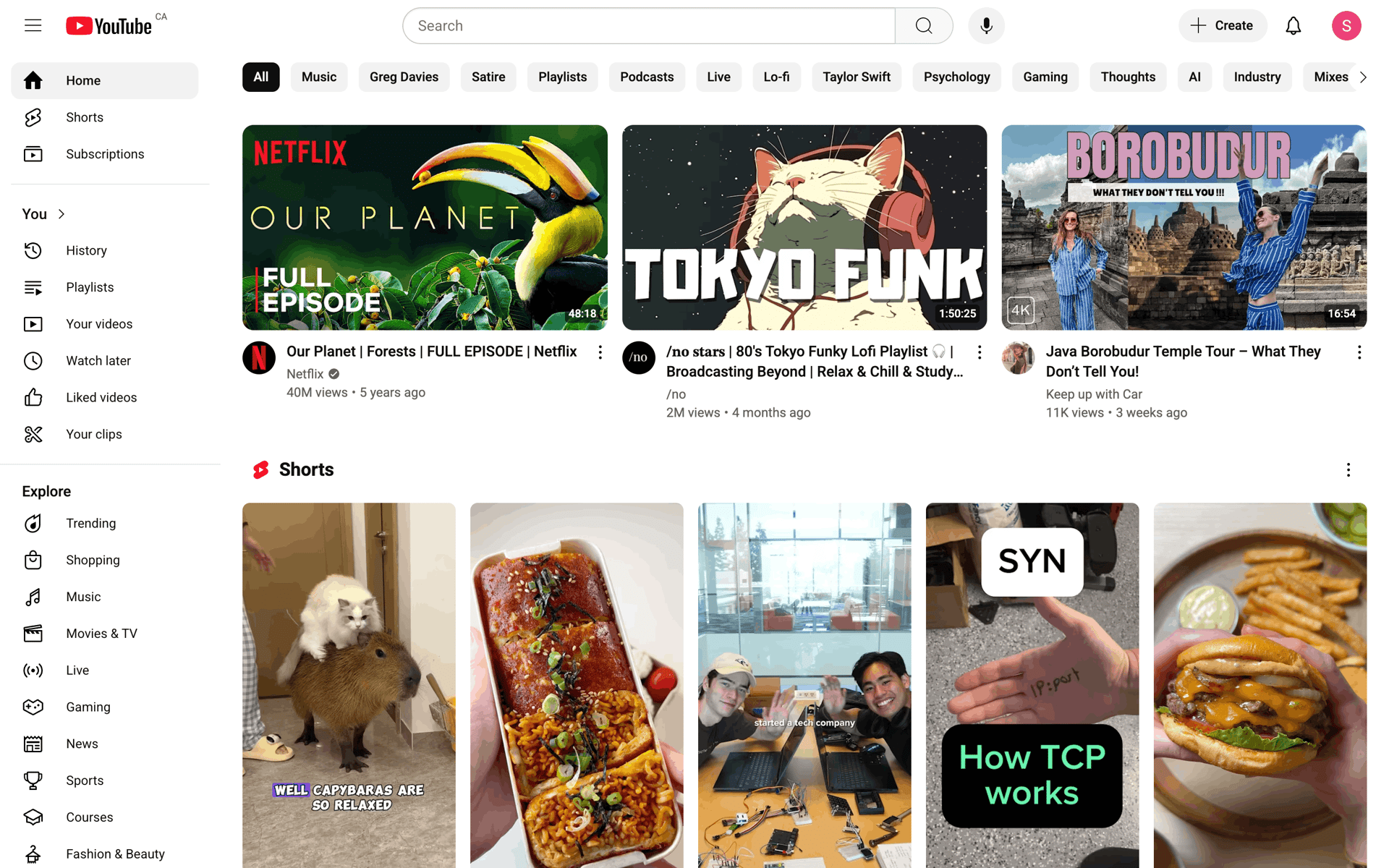
Task: Explore Live in the sidebar
Action: tap(105, 671)
